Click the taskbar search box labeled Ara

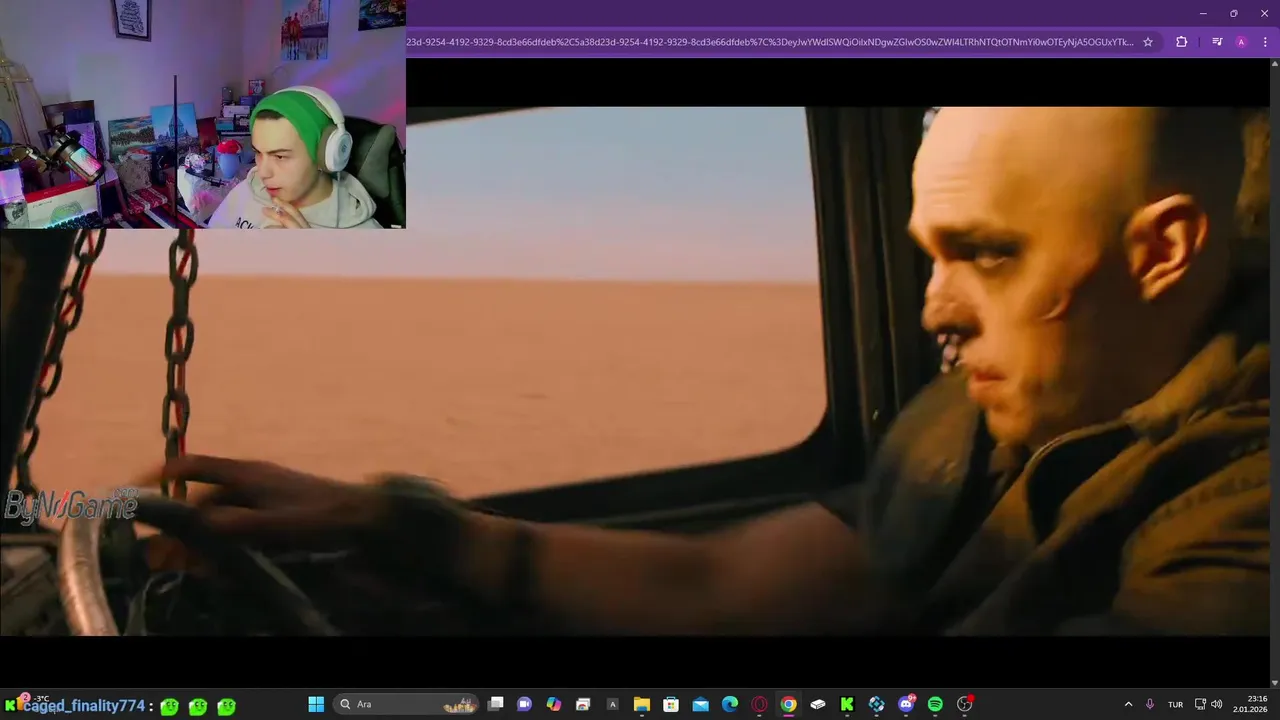[x=406, y=704]
